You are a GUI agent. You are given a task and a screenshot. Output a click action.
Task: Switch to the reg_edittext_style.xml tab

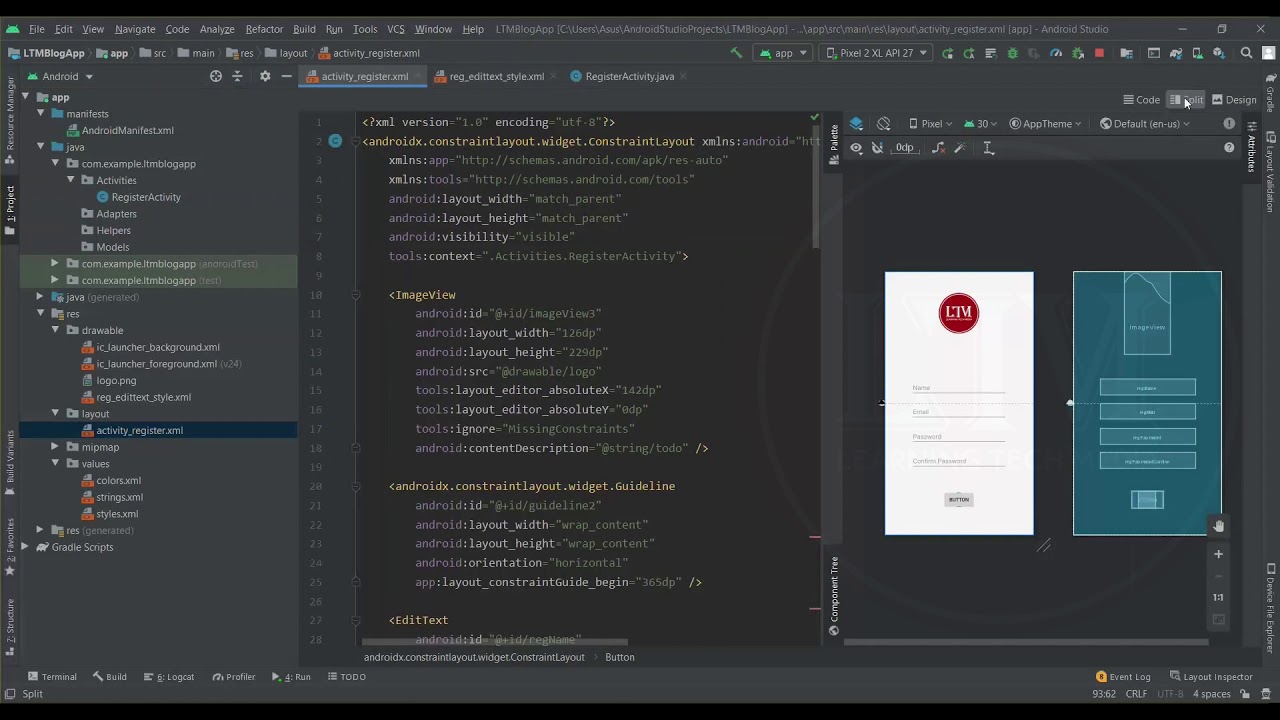click(x=489, y=76)
